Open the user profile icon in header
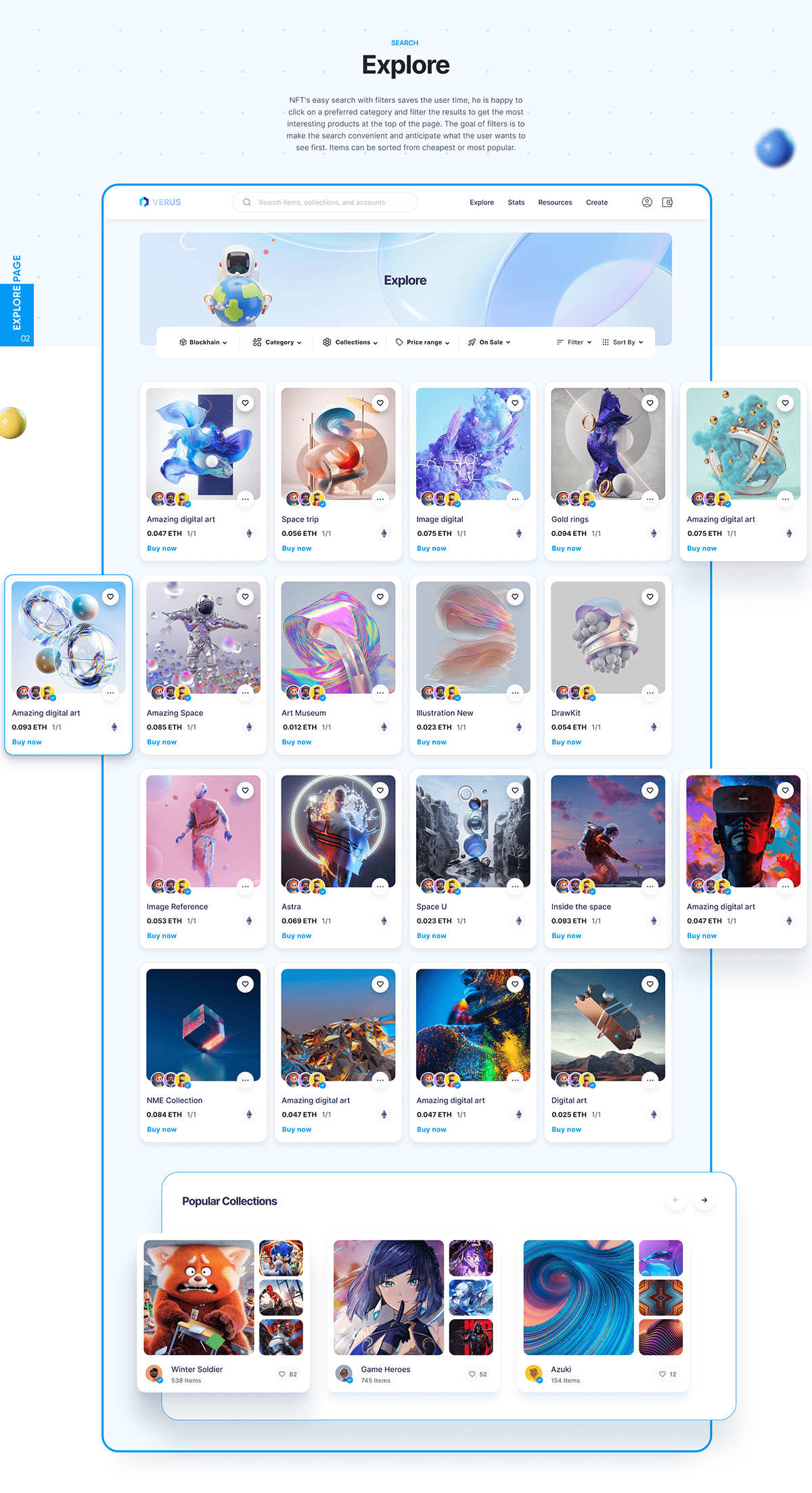The width and height of the screenshot is (812, 1493). pyautogui.click(x=647, y=202)
